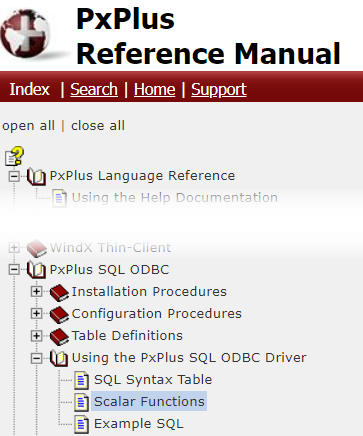Click the page icon beside SQL Syntax Table
The width and height of the screenshot is (363, 436).
(81, 380)
